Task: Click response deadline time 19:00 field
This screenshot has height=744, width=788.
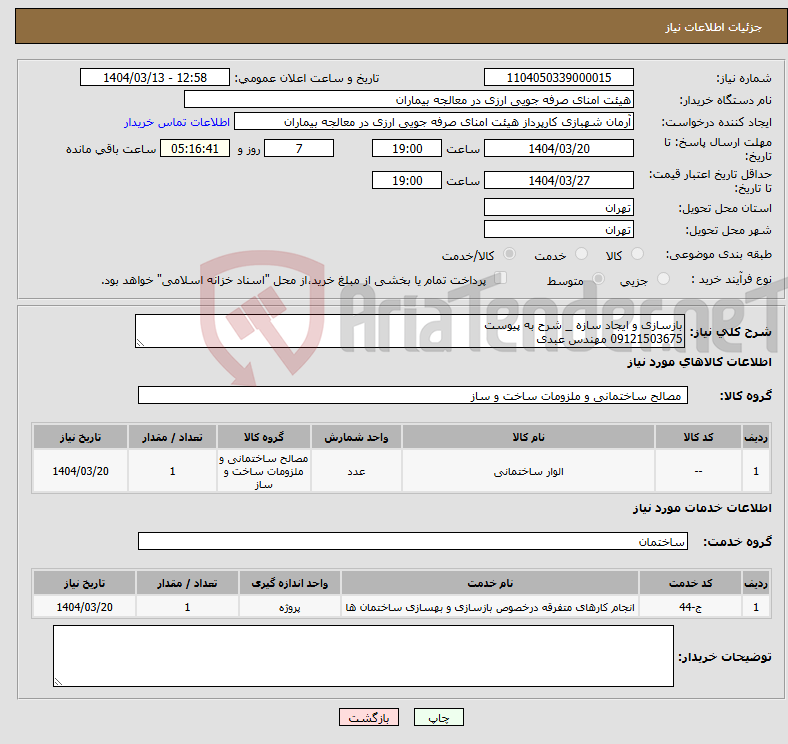Action: [407, 148]
